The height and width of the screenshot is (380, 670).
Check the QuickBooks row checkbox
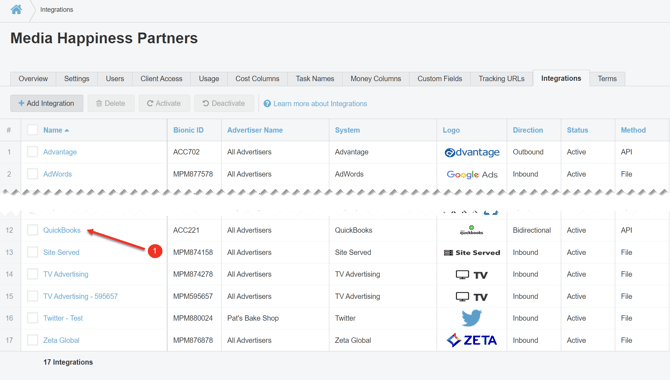coord(32,230)
